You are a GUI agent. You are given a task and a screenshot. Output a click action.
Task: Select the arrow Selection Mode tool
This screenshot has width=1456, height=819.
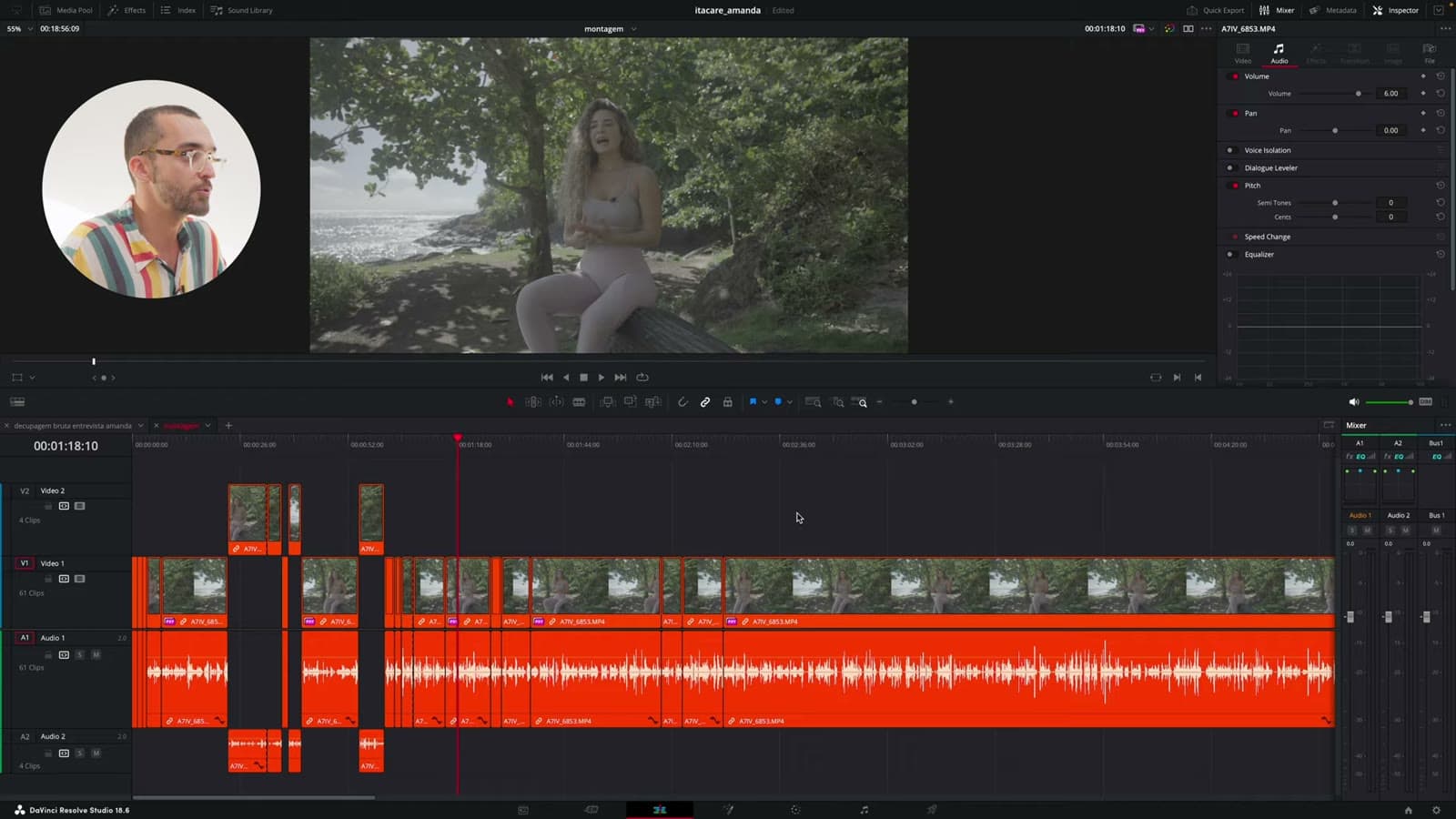(x=511, y=402)
